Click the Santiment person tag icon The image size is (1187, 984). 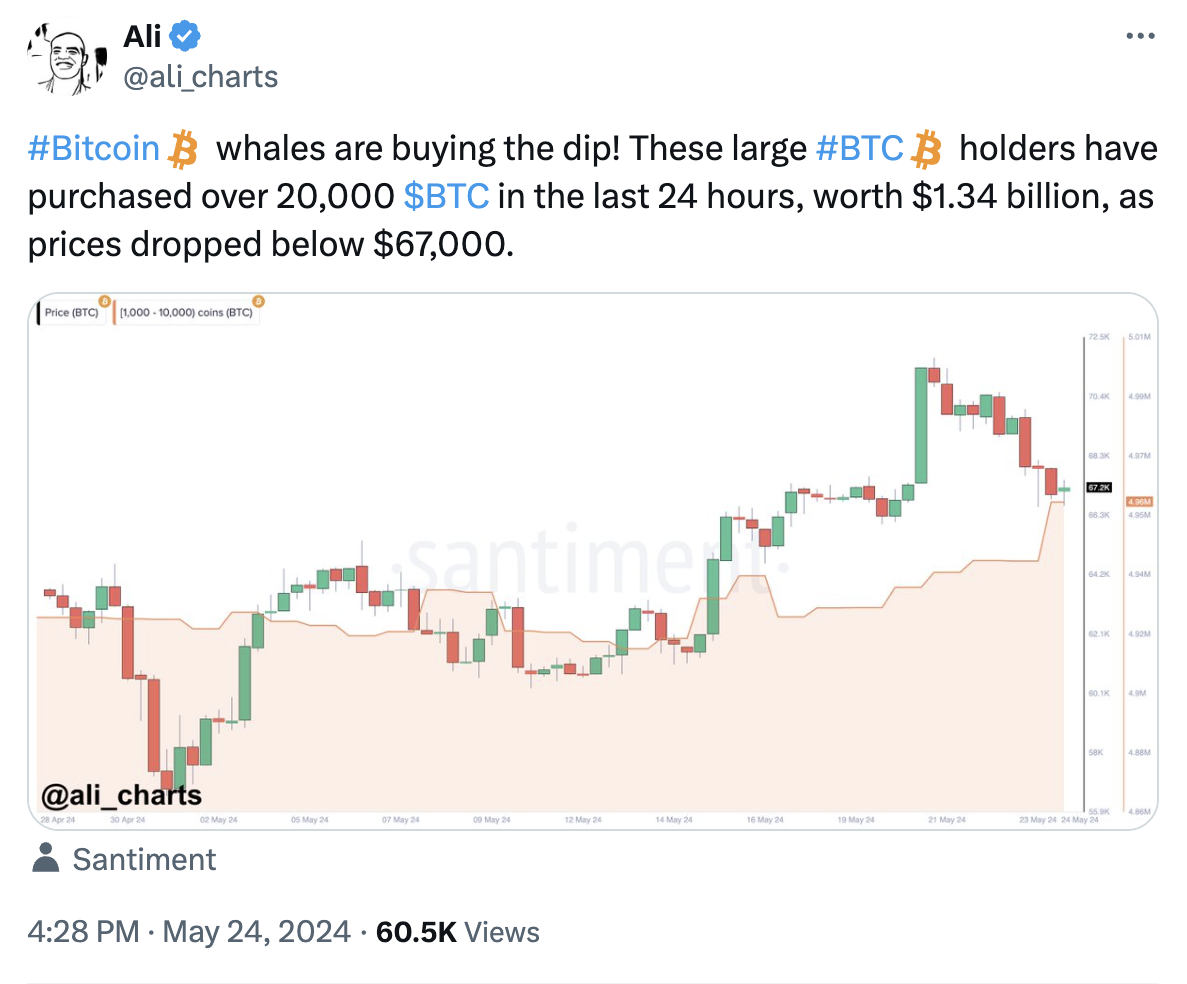point(45,858)
